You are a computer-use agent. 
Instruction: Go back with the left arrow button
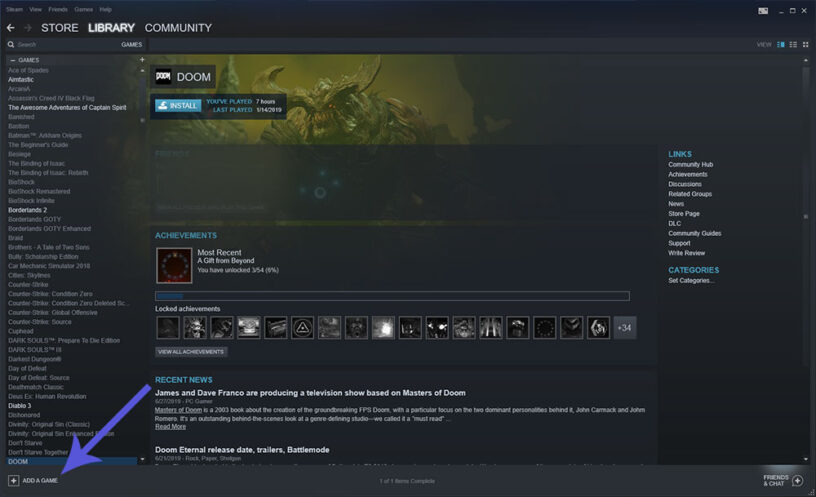point(11,28)
